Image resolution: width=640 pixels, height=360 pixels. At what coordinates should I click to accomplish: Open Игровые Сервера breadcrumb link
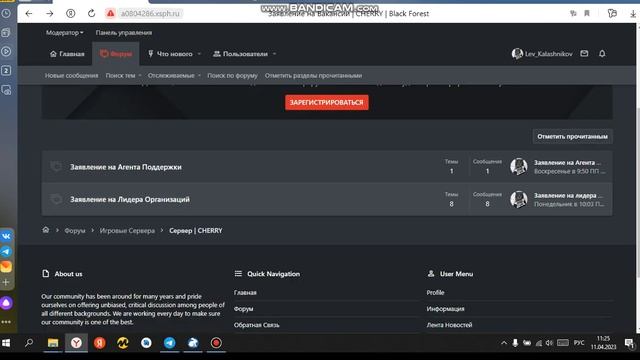[127, 231]
